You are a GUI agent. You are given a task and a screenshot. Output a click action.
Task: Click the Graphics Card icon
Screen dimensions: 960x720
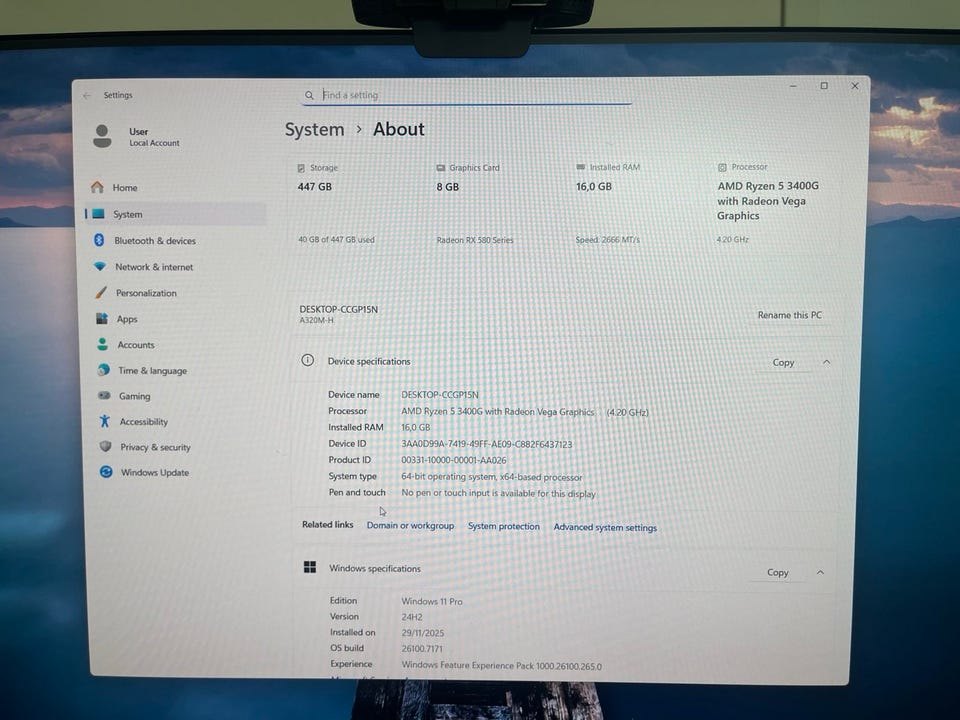(441, 168)
